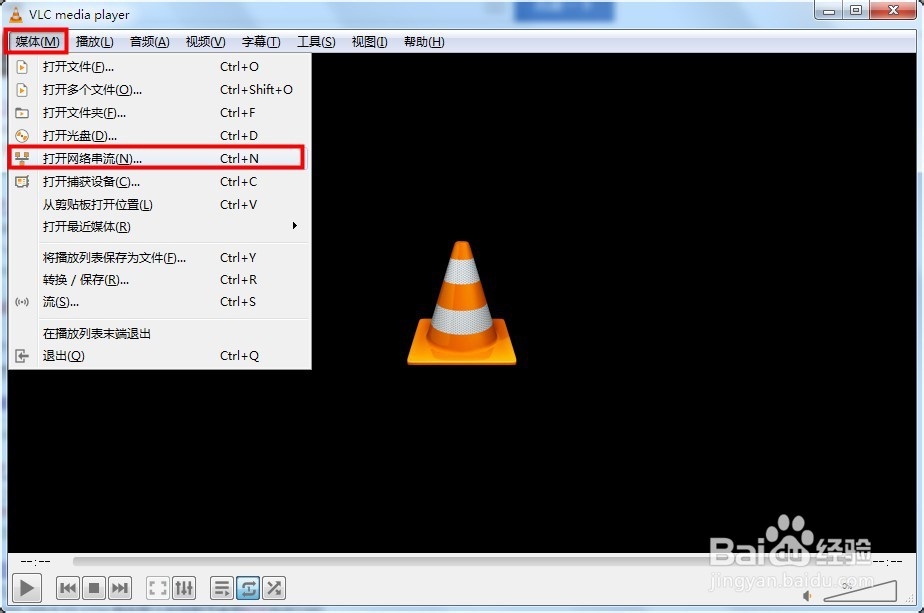The image size is (924, 613).
Task: Open extended settings equalizer button
Action: coord(184,588)
